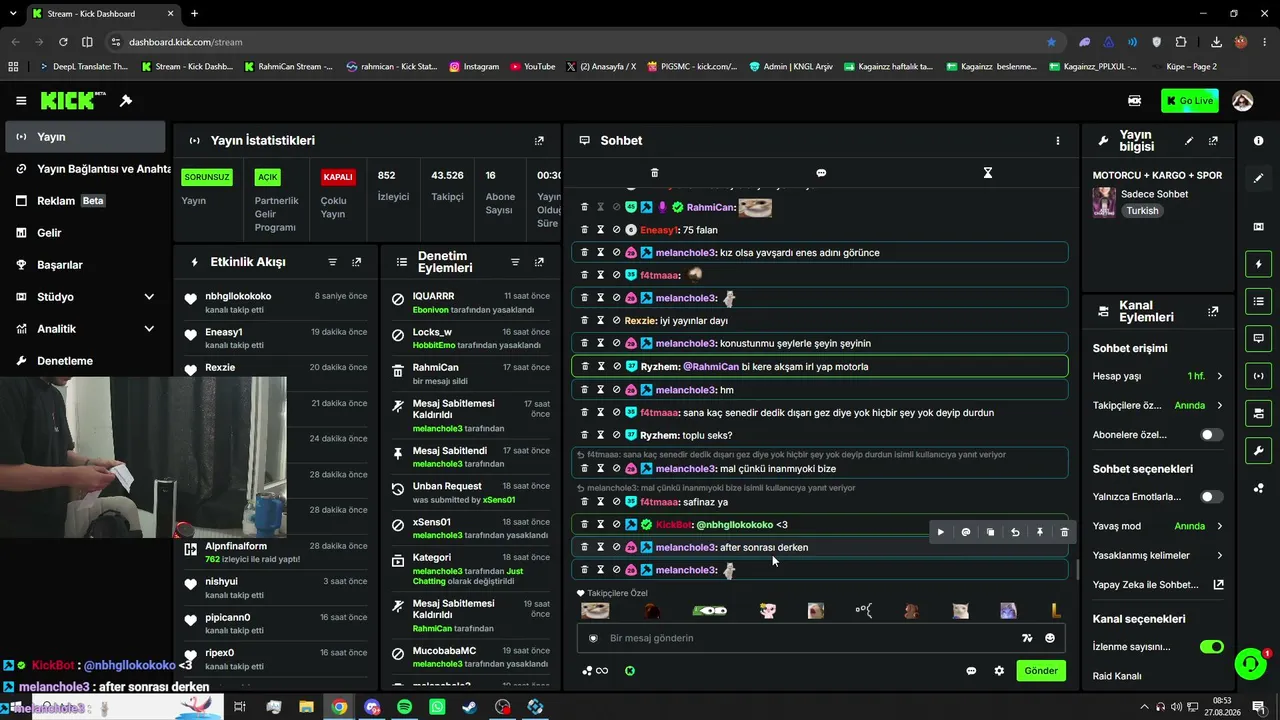Click the trash icon under Sohbet header
1280x720 pixels.
[x=655, y=173]
